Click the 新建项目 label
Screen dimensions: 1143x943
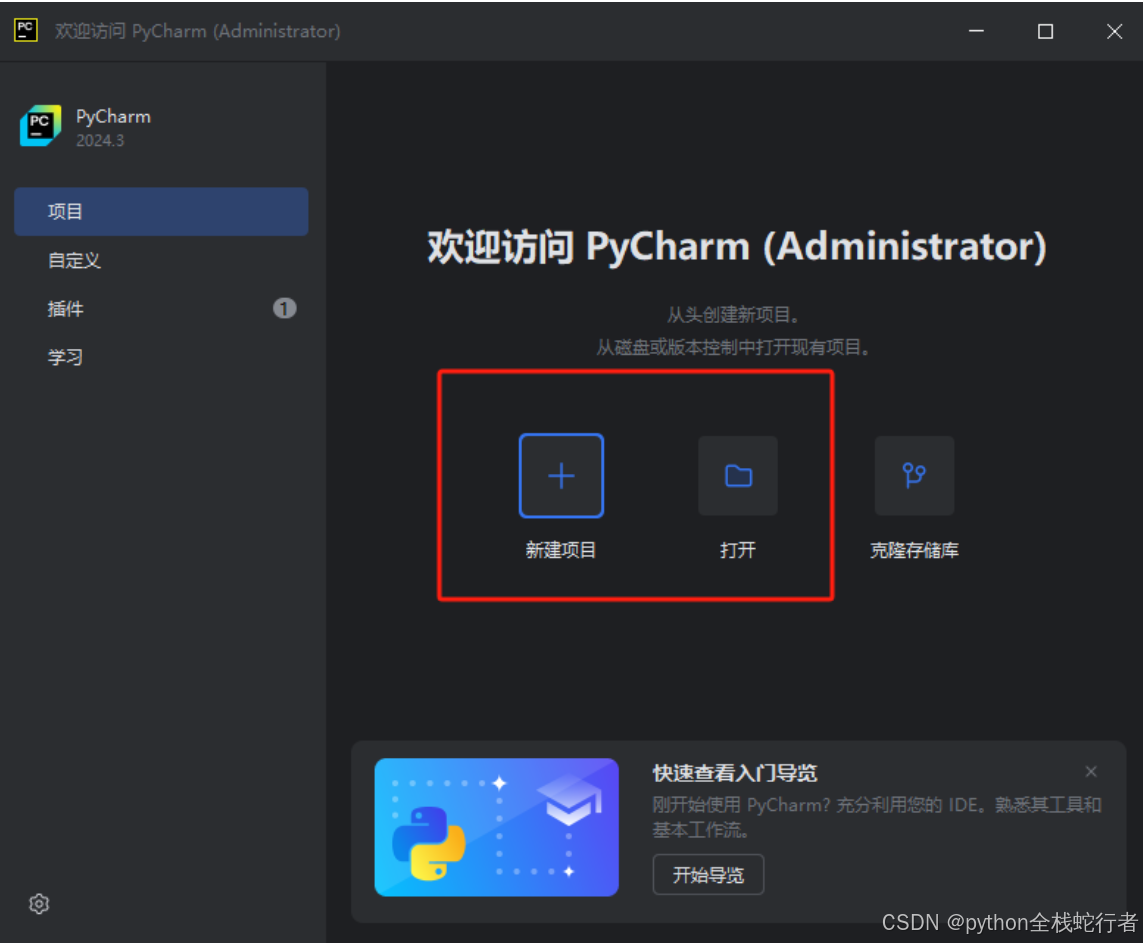(561, 550)
